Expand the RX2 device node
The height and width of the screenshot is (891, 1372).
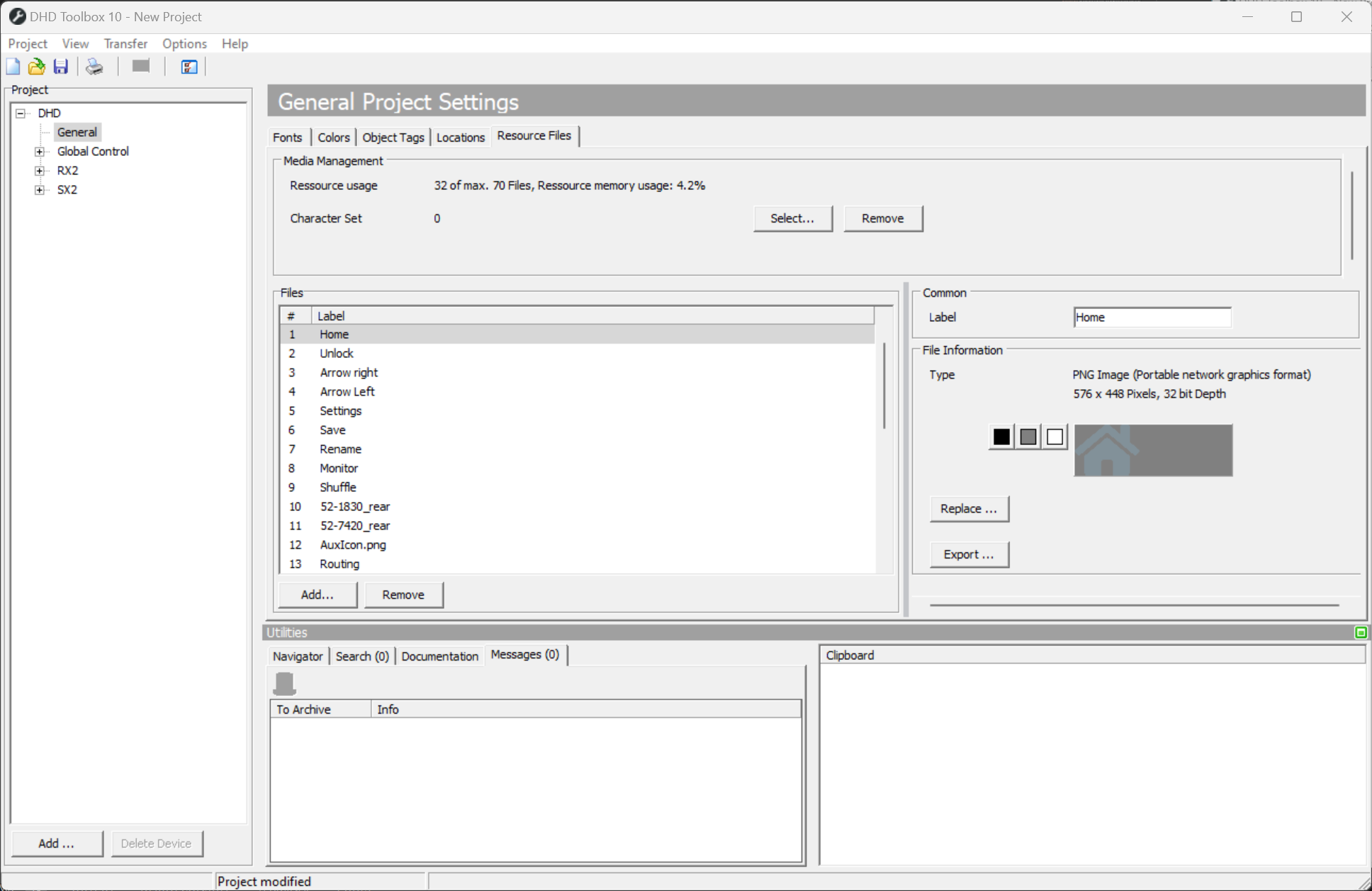(40, 170)
